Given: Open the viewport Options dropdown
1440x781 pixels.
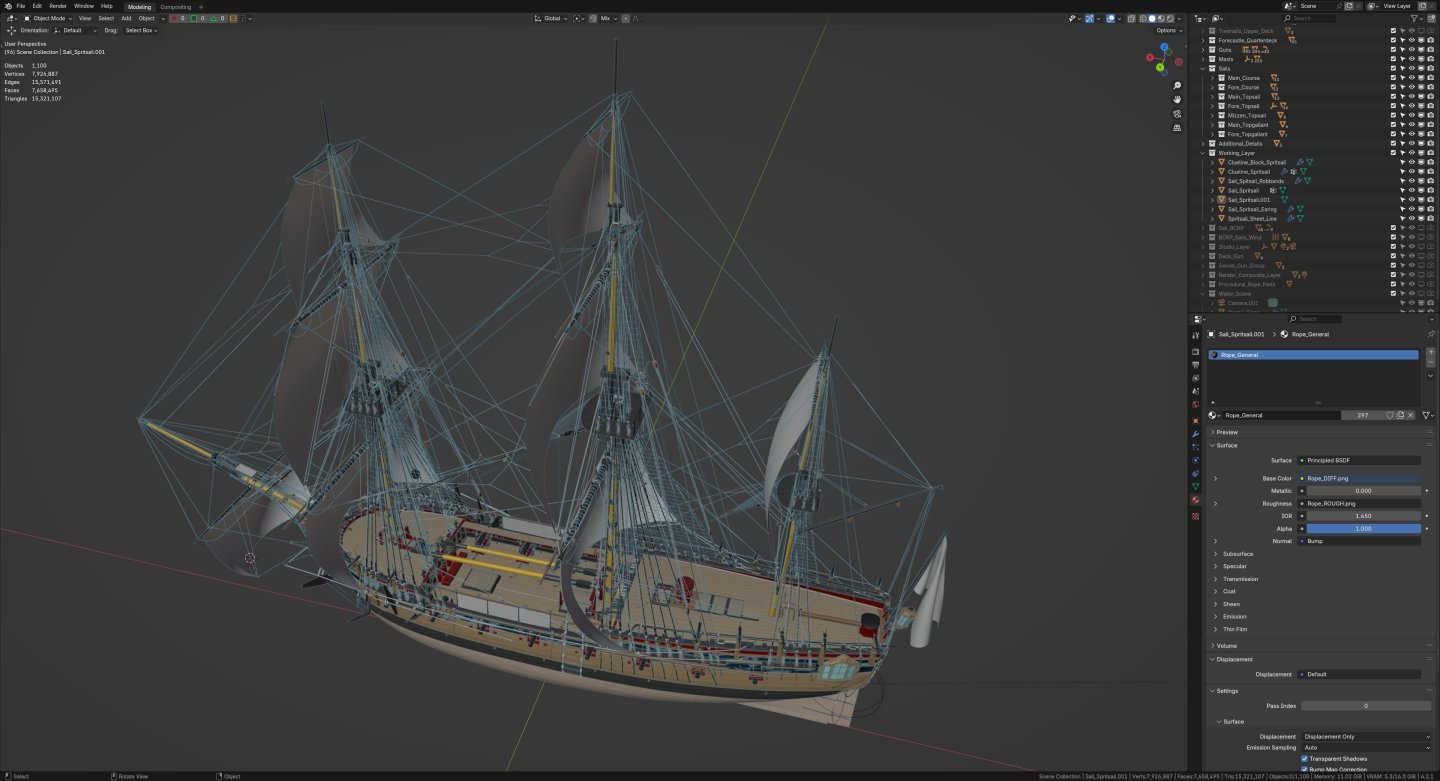Looking at the screenshot, I should tap(1168, 30).
